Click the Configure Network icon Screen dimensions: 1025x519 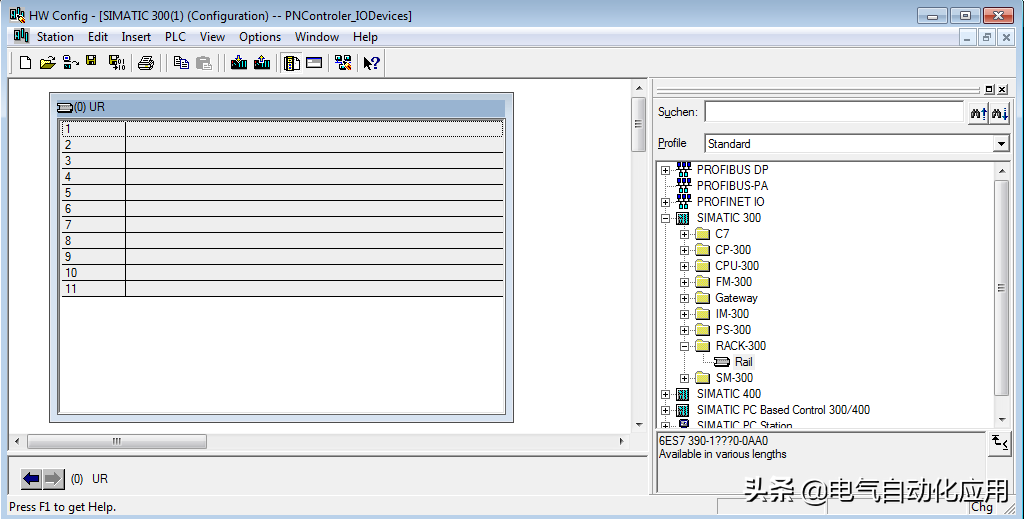[343, 63]
